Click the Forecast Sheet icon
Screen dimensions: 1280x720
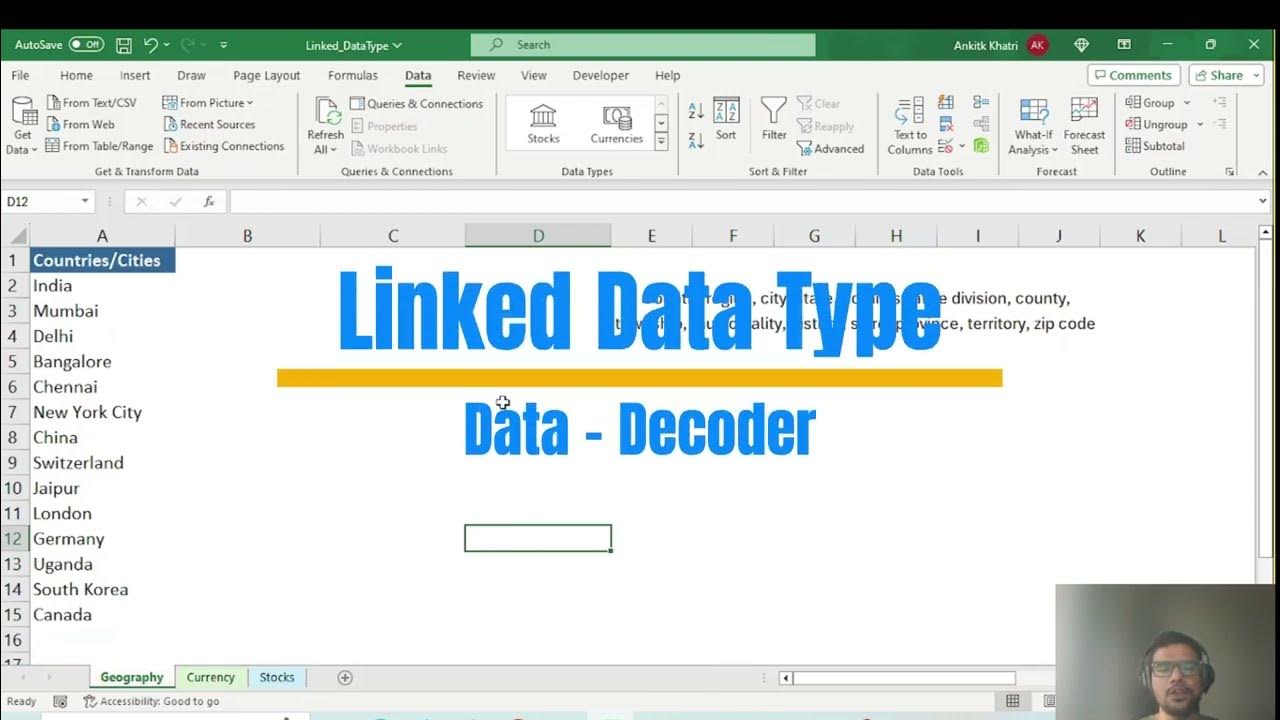coord(1084,126)
